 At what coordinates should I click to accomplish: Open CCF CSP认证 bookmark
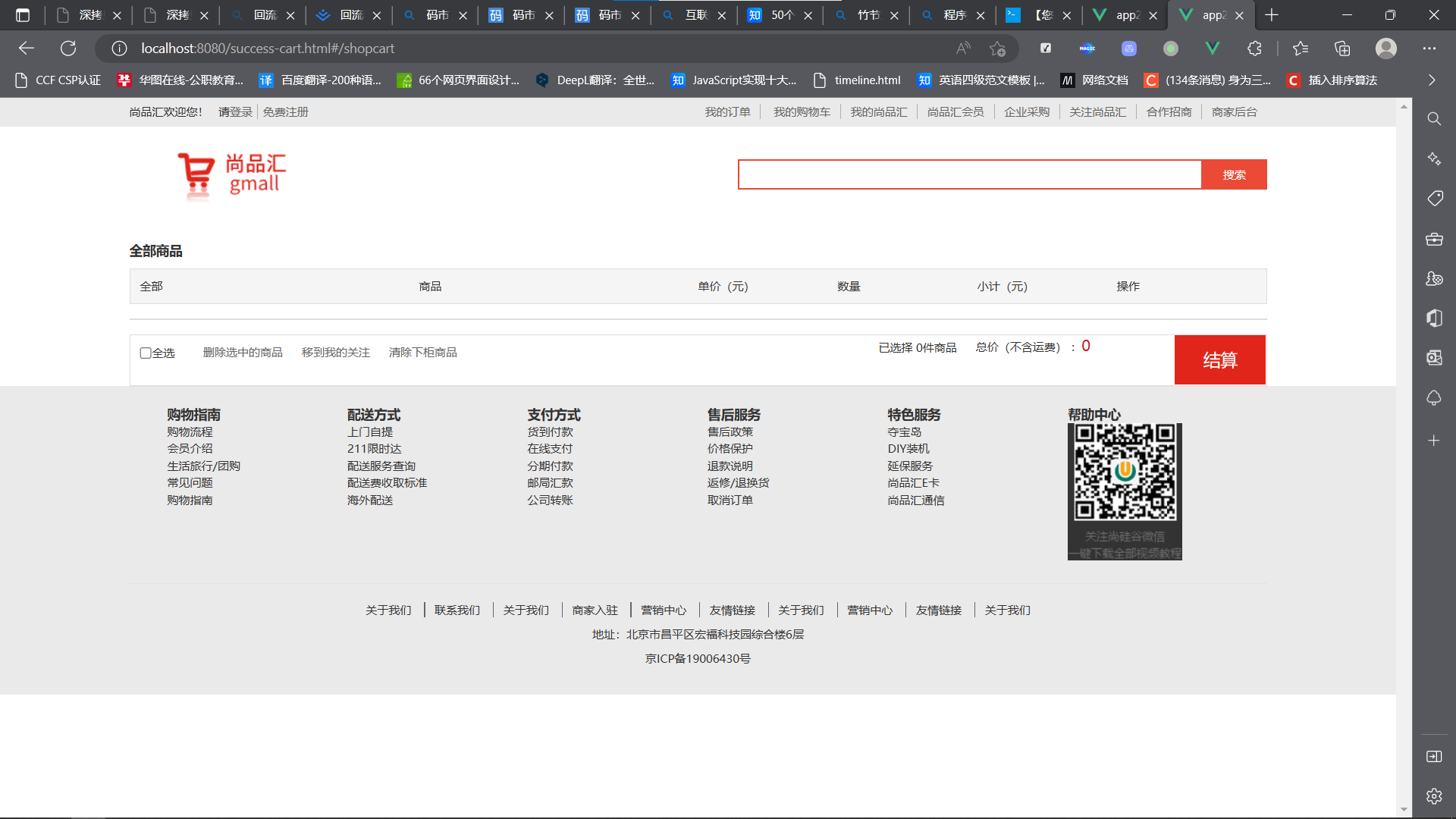coord(58,80)
